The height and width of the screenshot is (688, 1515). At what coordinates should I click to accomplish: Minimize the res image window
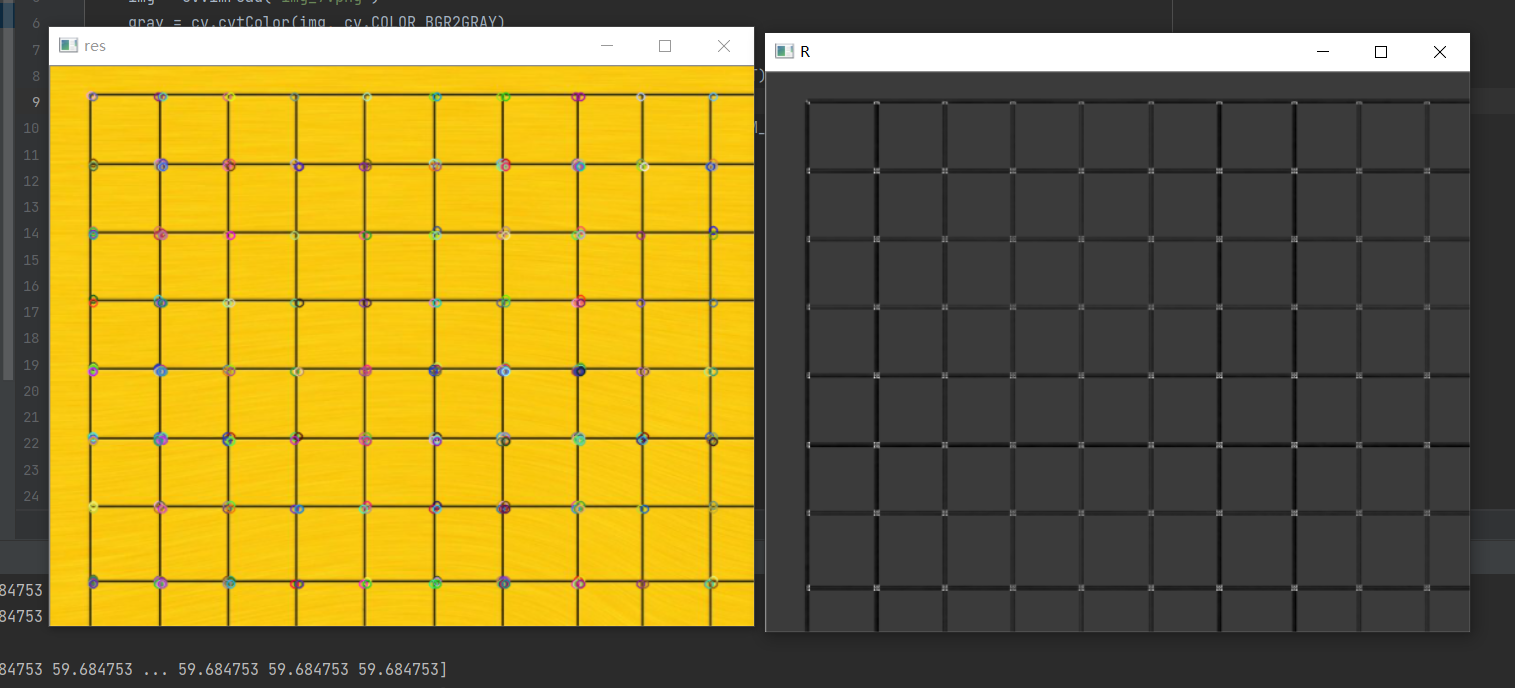(606, 46)
